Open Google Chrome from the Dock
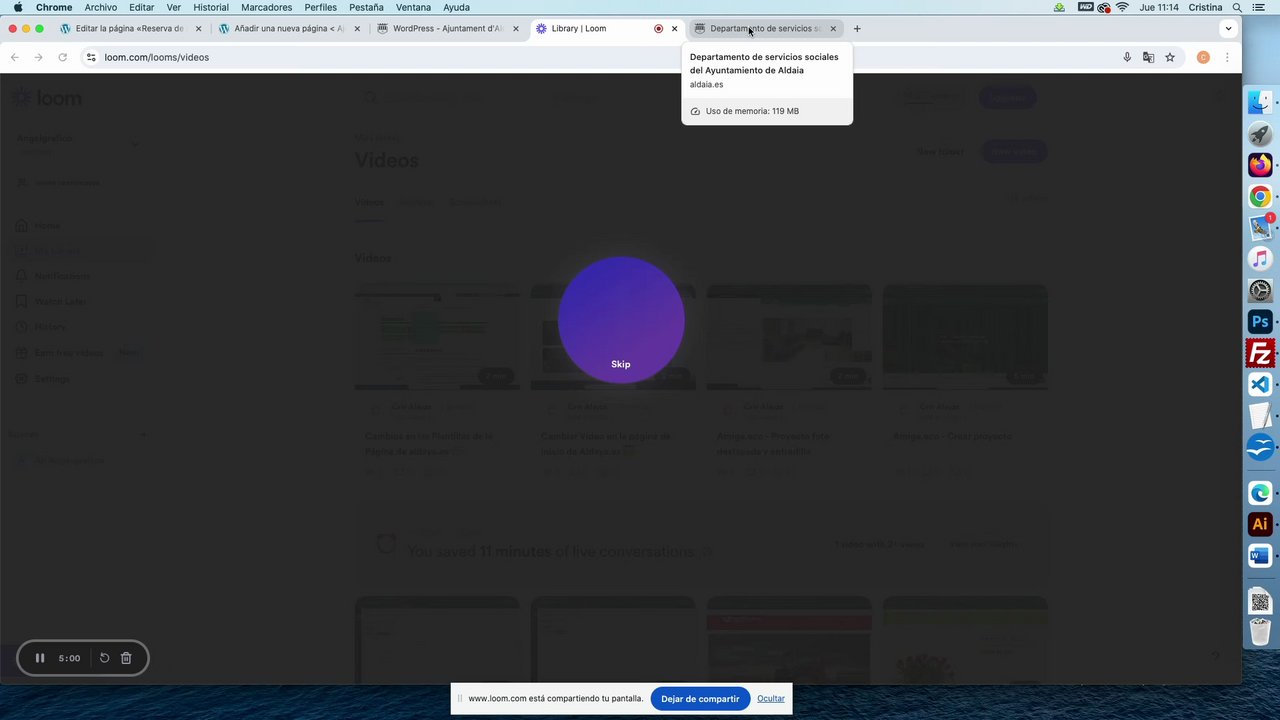This screenshot has height=720, width=1280. (1260, 197)
